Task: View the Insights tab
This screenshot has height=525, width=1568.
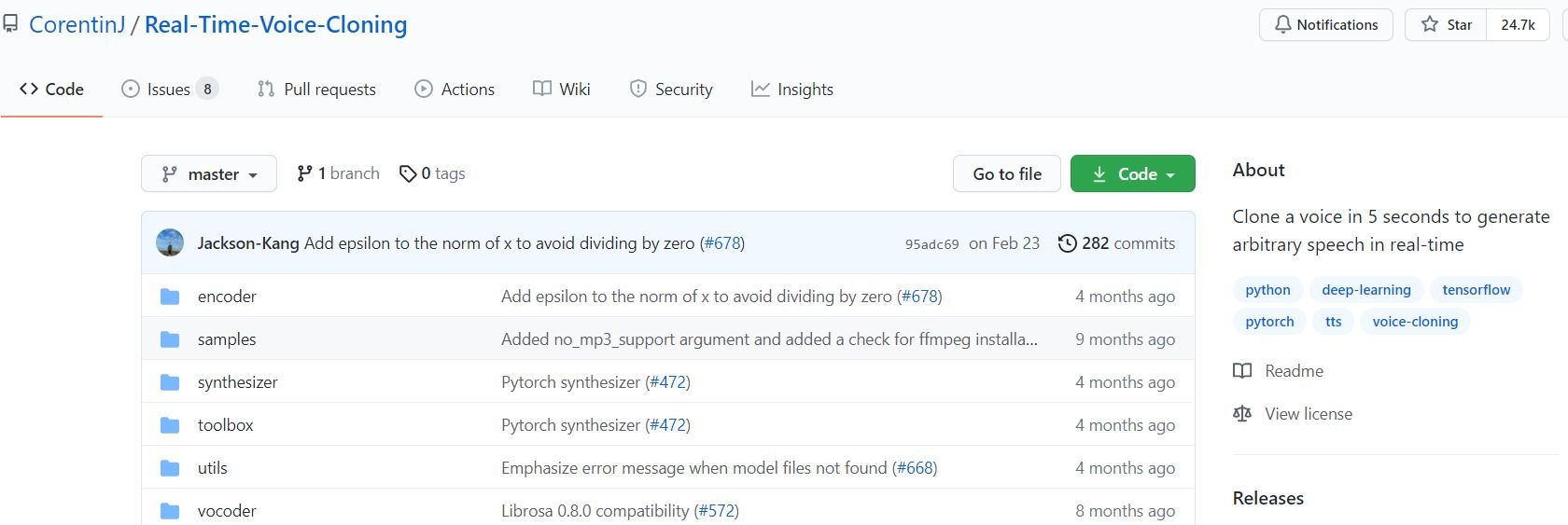Action: pos(792,89)
